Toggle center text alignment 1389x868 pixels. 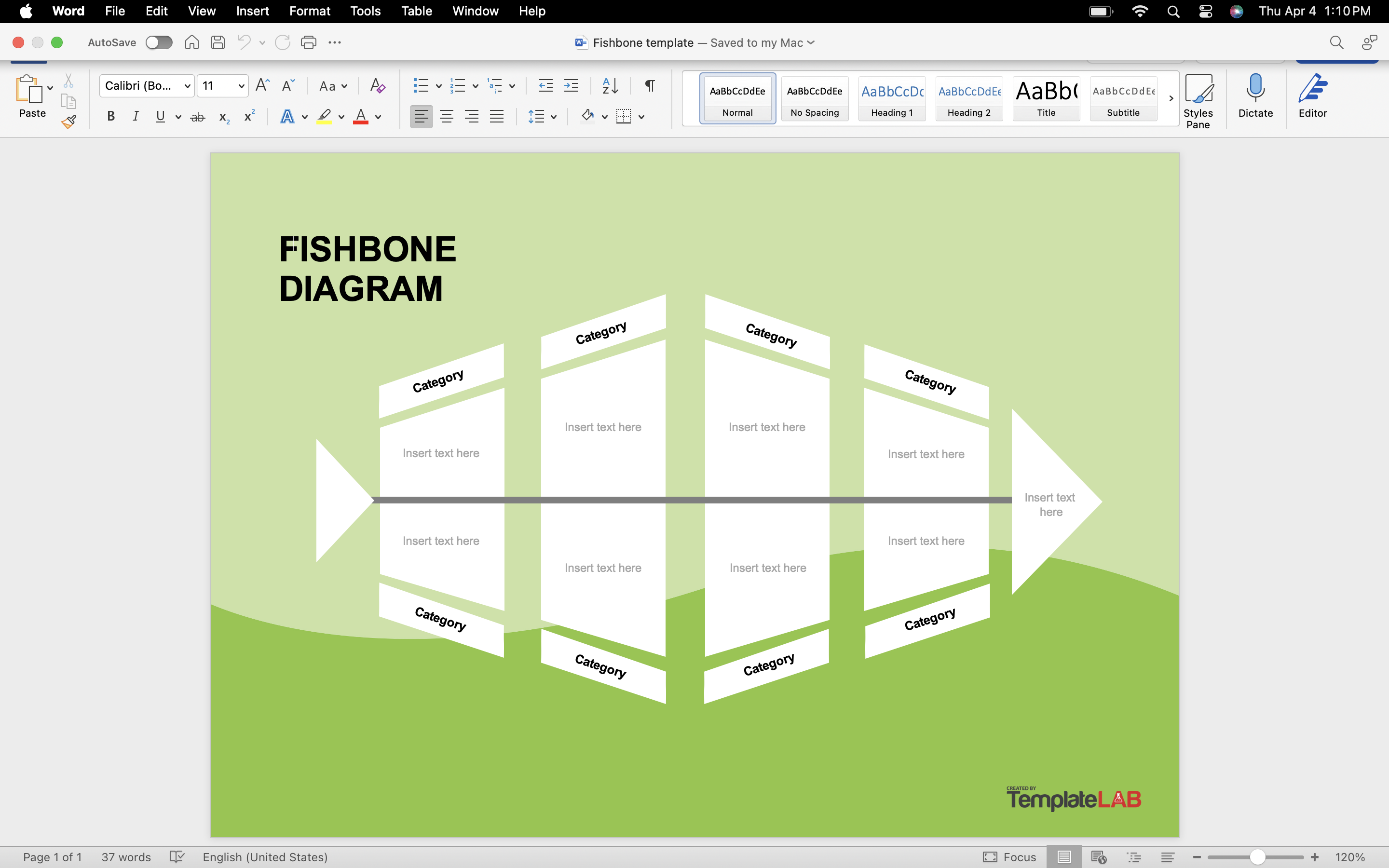(447, 117)
